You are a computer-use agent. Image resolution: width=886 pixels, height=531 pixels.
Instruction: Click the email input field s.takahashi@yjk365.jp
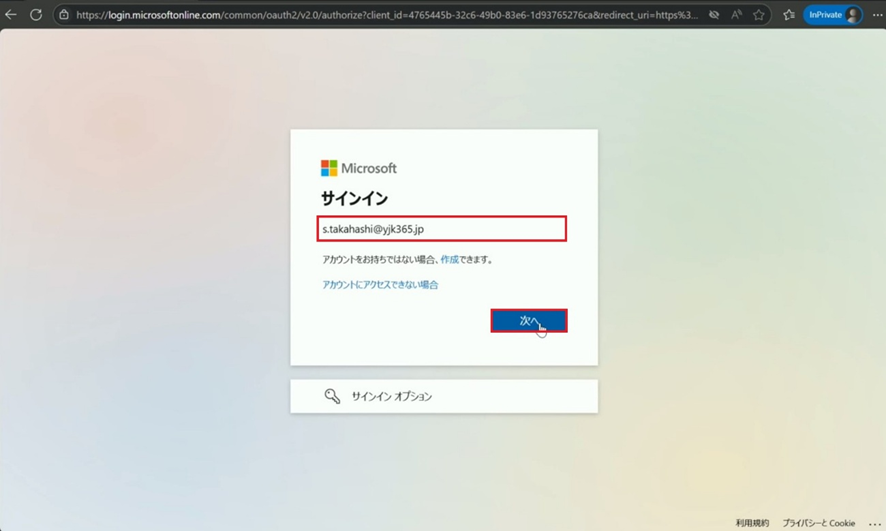(x=441, y=229)
